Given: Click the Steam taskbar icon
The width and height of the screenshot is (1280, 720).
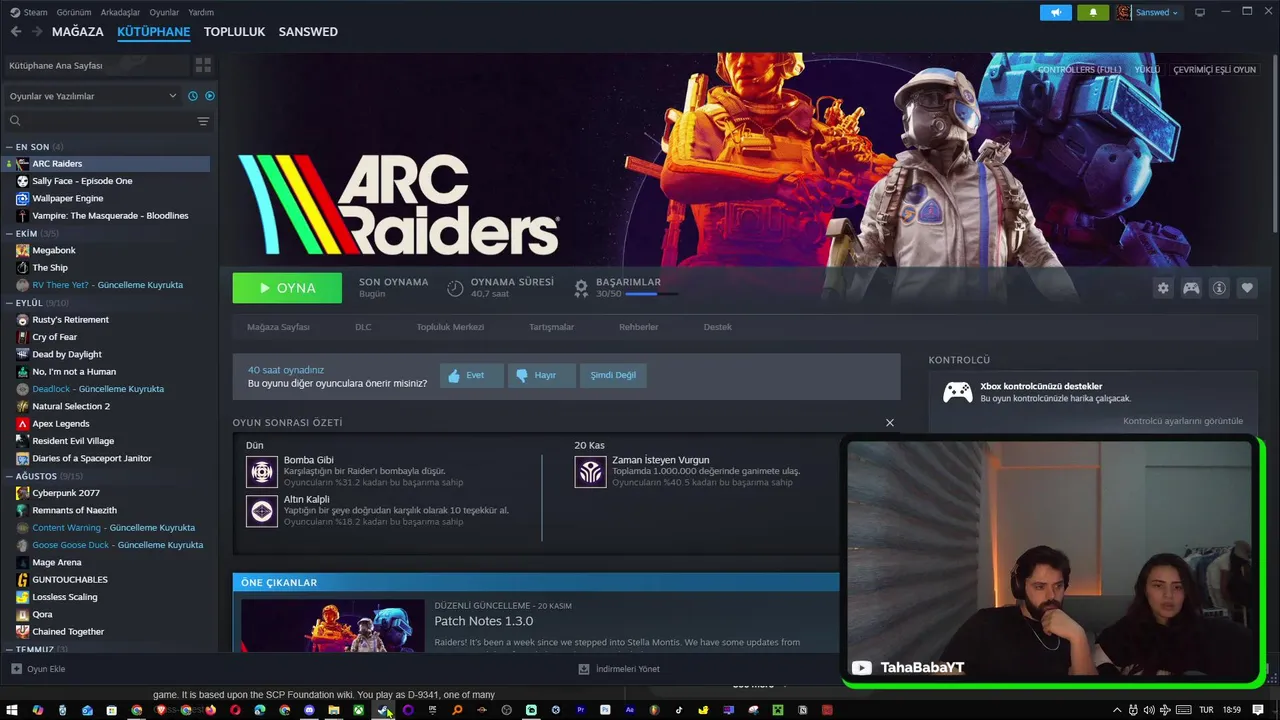Looking at the screenshot, I should [383, 710].
